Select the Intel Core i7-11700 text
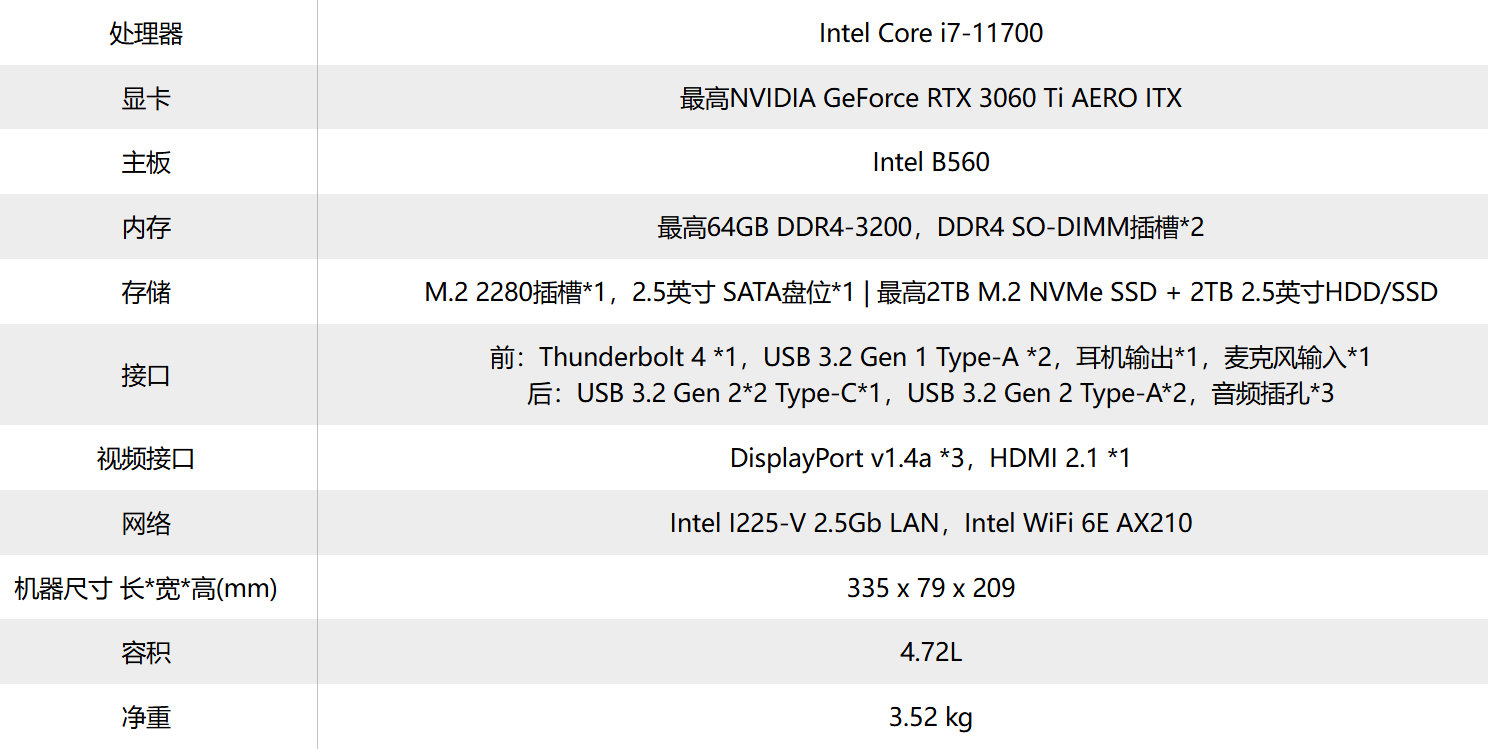Screen dimensions: 1488x749 931,33
